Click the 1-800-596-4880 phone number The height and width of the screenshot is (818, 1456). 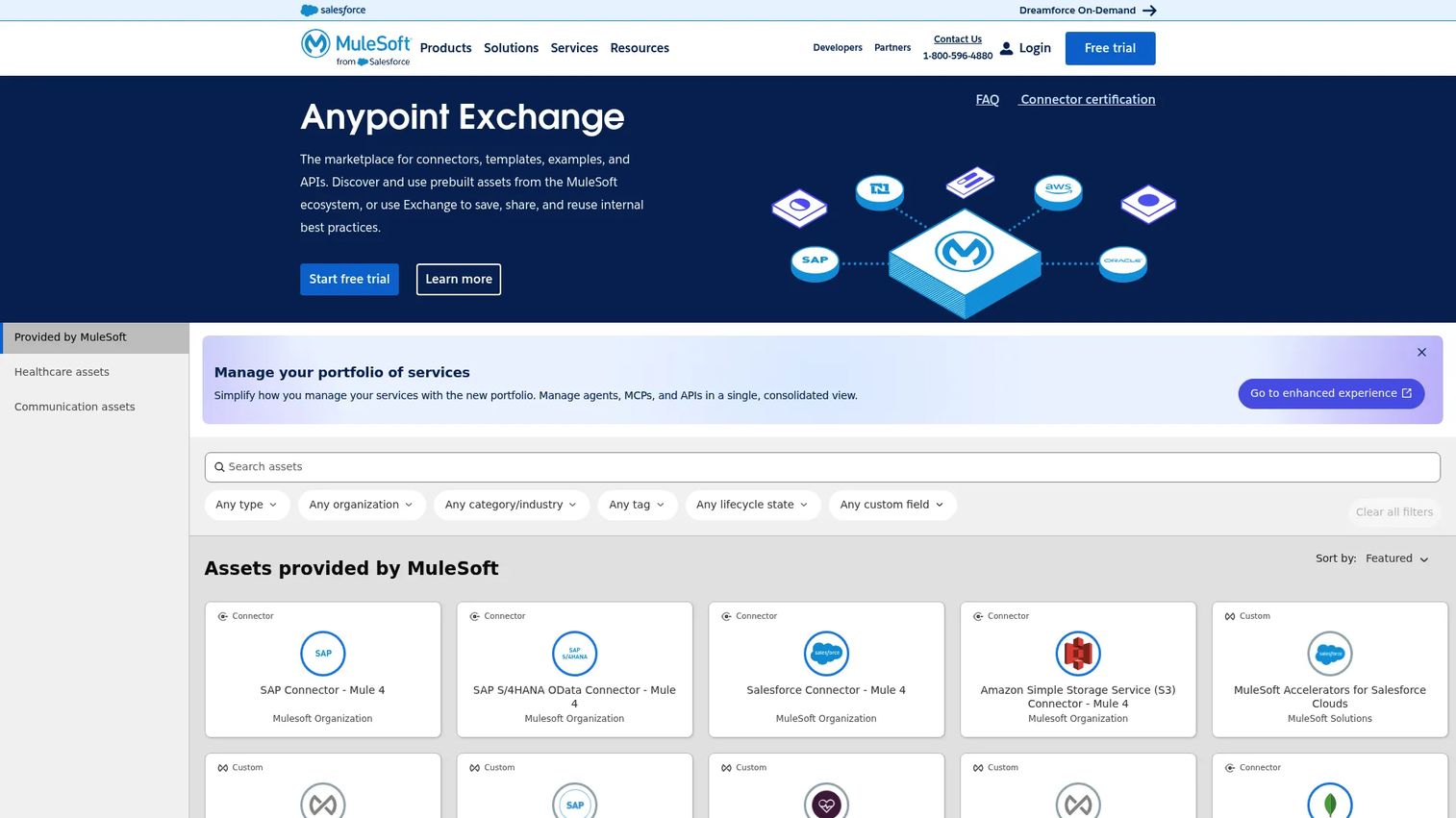(x=958, y=56)
